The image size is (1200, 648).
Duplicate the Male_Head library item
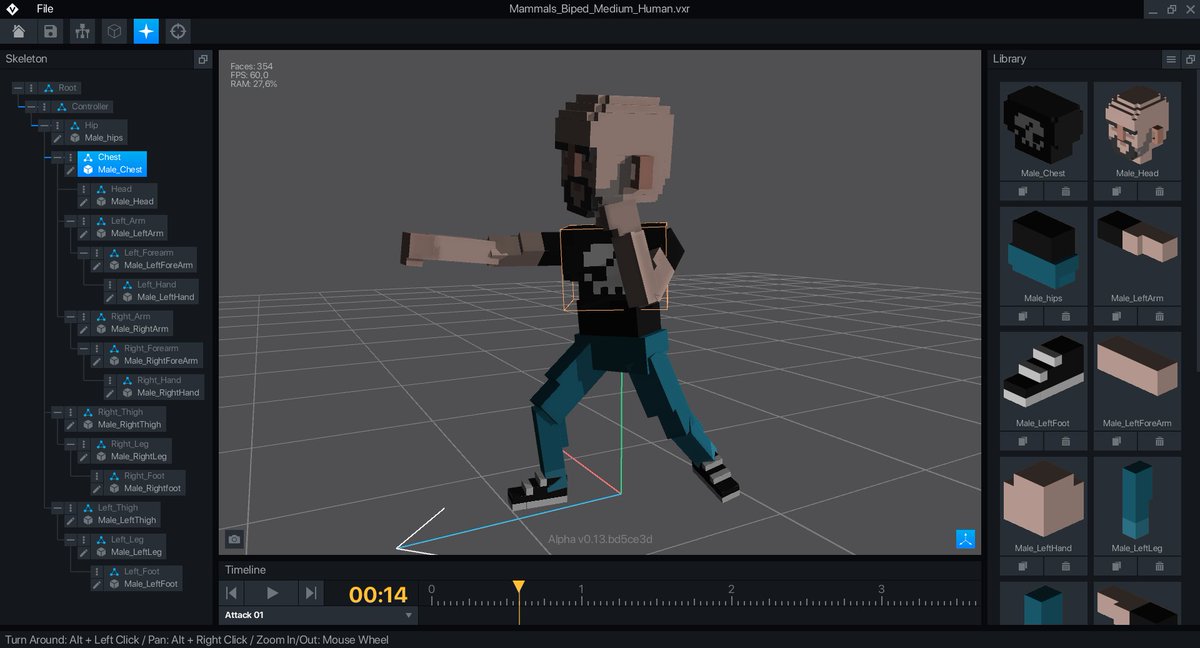click(x=1116, y=191)
